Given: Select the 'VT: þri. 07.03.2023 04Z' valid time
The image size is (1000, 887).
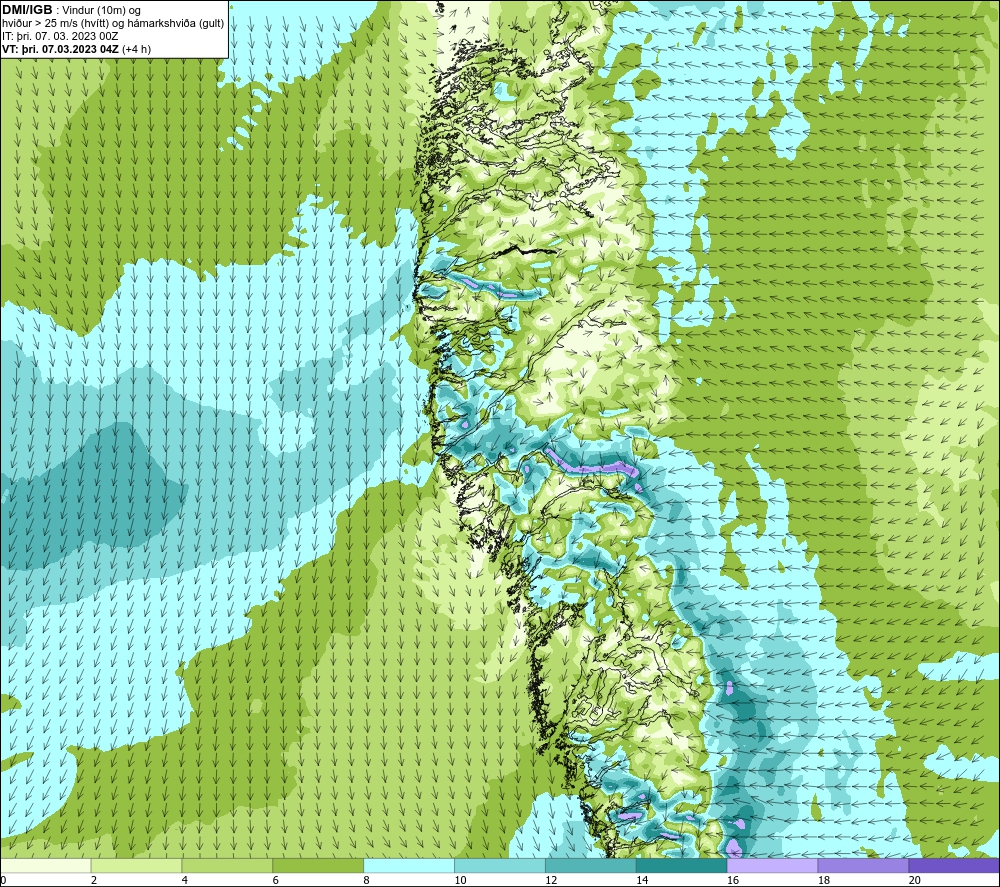Looking at the screenshot, I should pos(60,49).
